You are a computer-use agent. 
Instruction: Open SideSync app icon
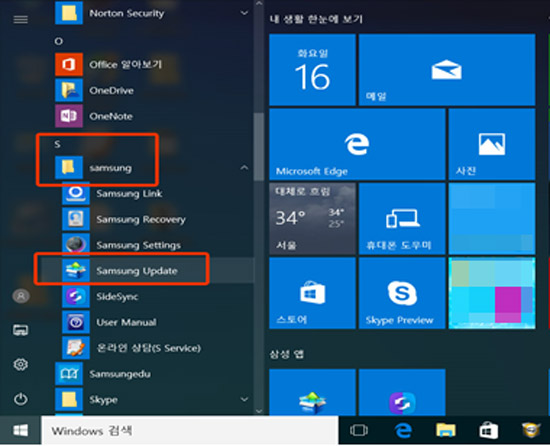pyautogui.click(x=76, y=296)
